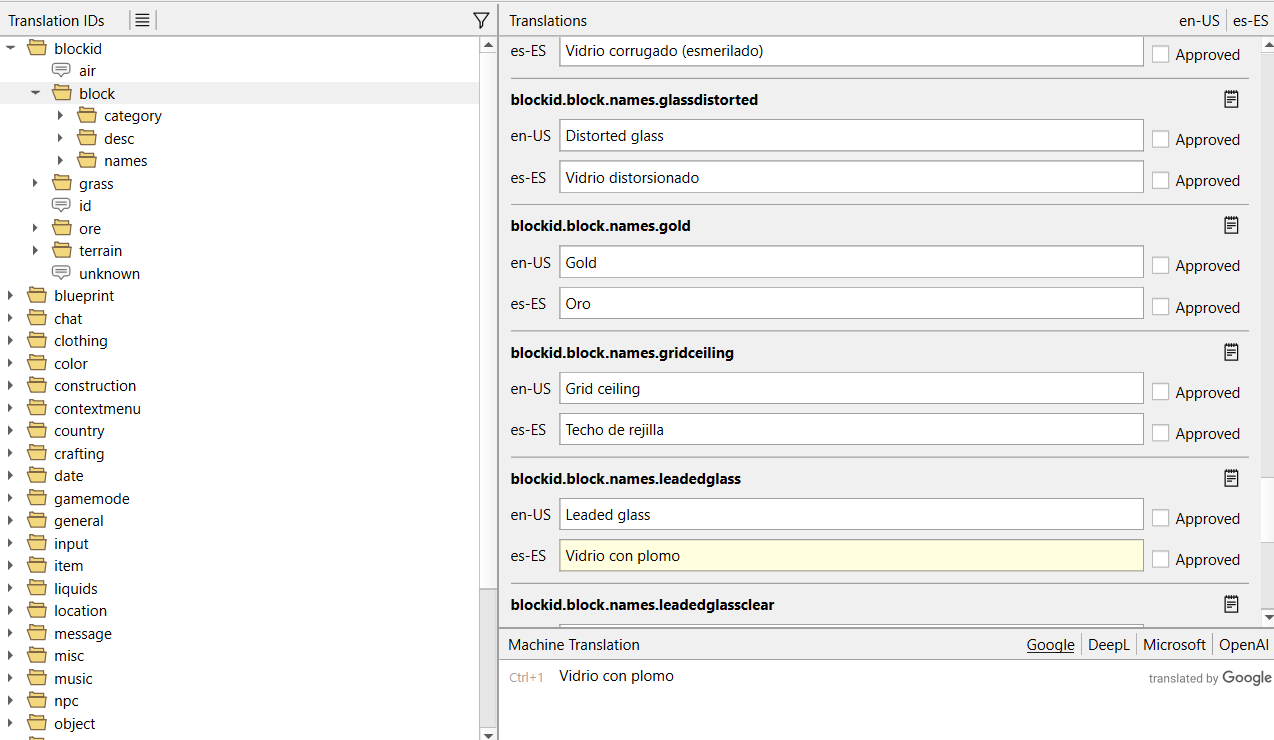Image resolution: width=1274 pixels, height=740 pixels.
Task: Apply the Google suggestion Vidrio con plomo
Action: click(x=616, y=677)
